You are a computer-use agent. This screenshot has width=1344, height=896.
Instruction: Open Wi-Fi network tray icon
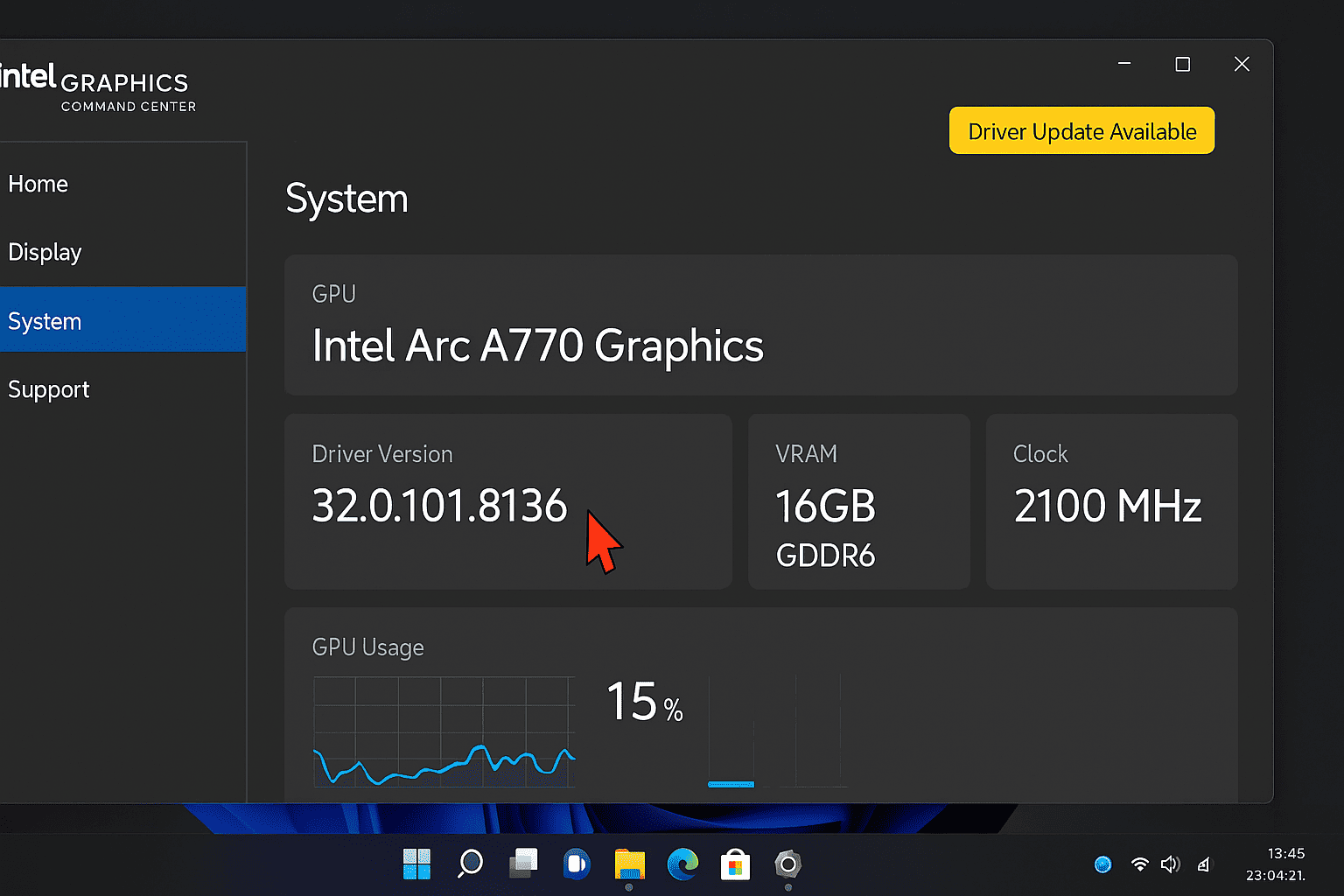[1139, 864]
